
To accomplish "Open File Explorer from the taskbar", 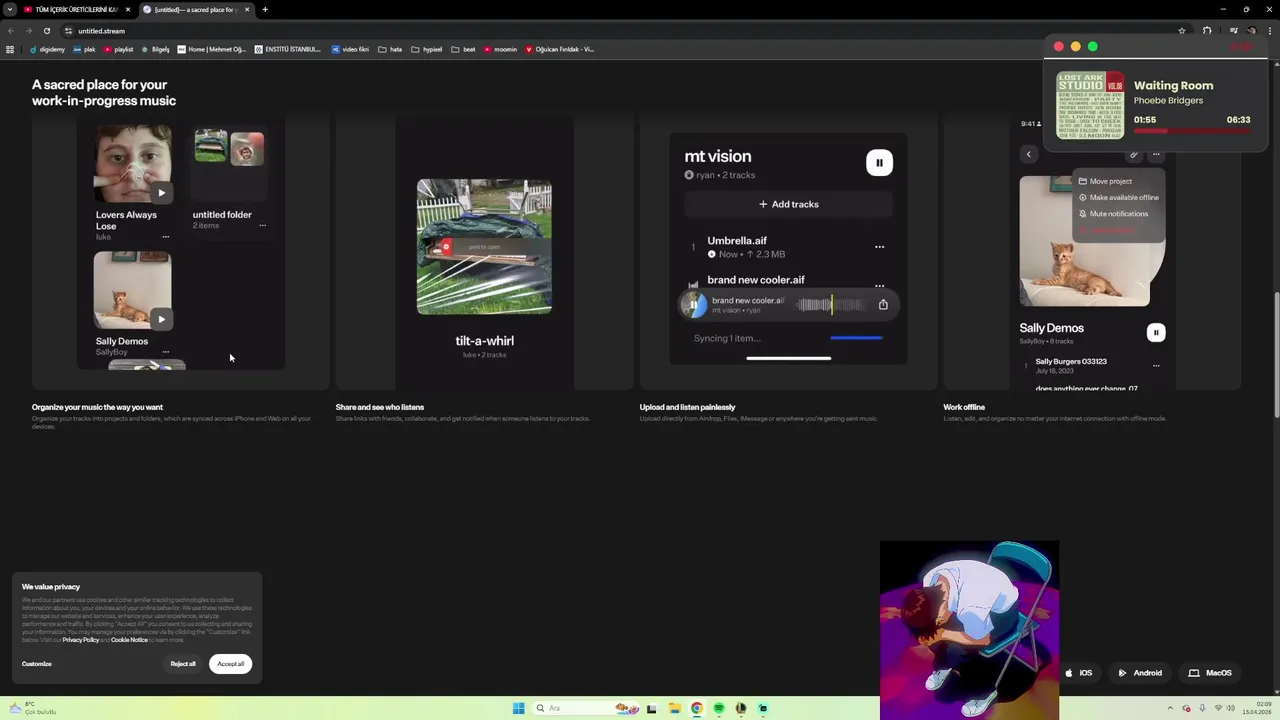I will 674,708.
